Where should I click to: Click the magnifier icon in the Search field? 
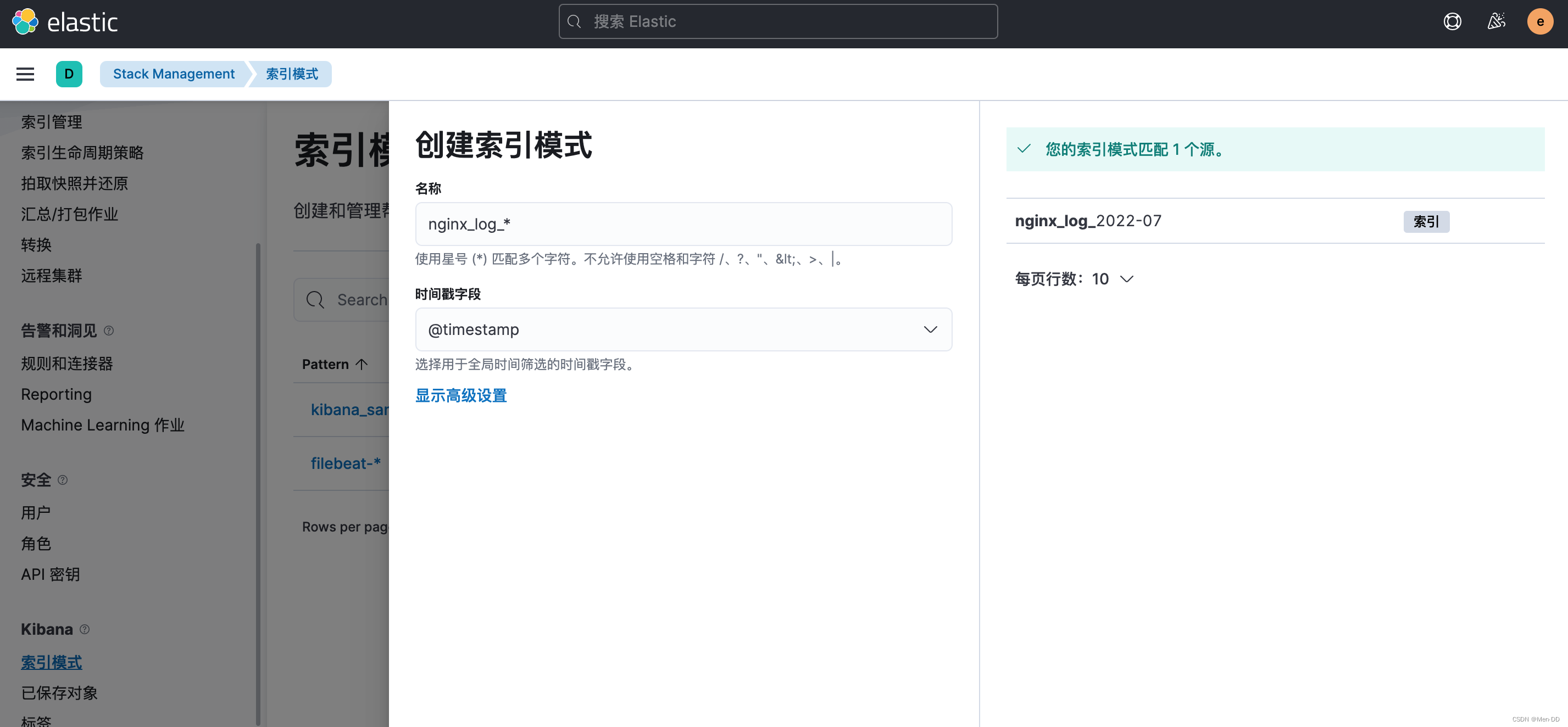click(x=315, y=299)
